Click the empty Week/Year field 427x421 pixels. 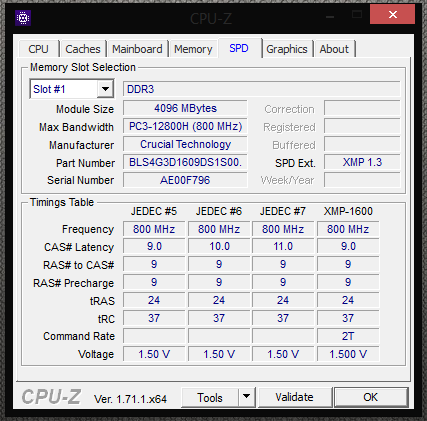pos(362,180)
